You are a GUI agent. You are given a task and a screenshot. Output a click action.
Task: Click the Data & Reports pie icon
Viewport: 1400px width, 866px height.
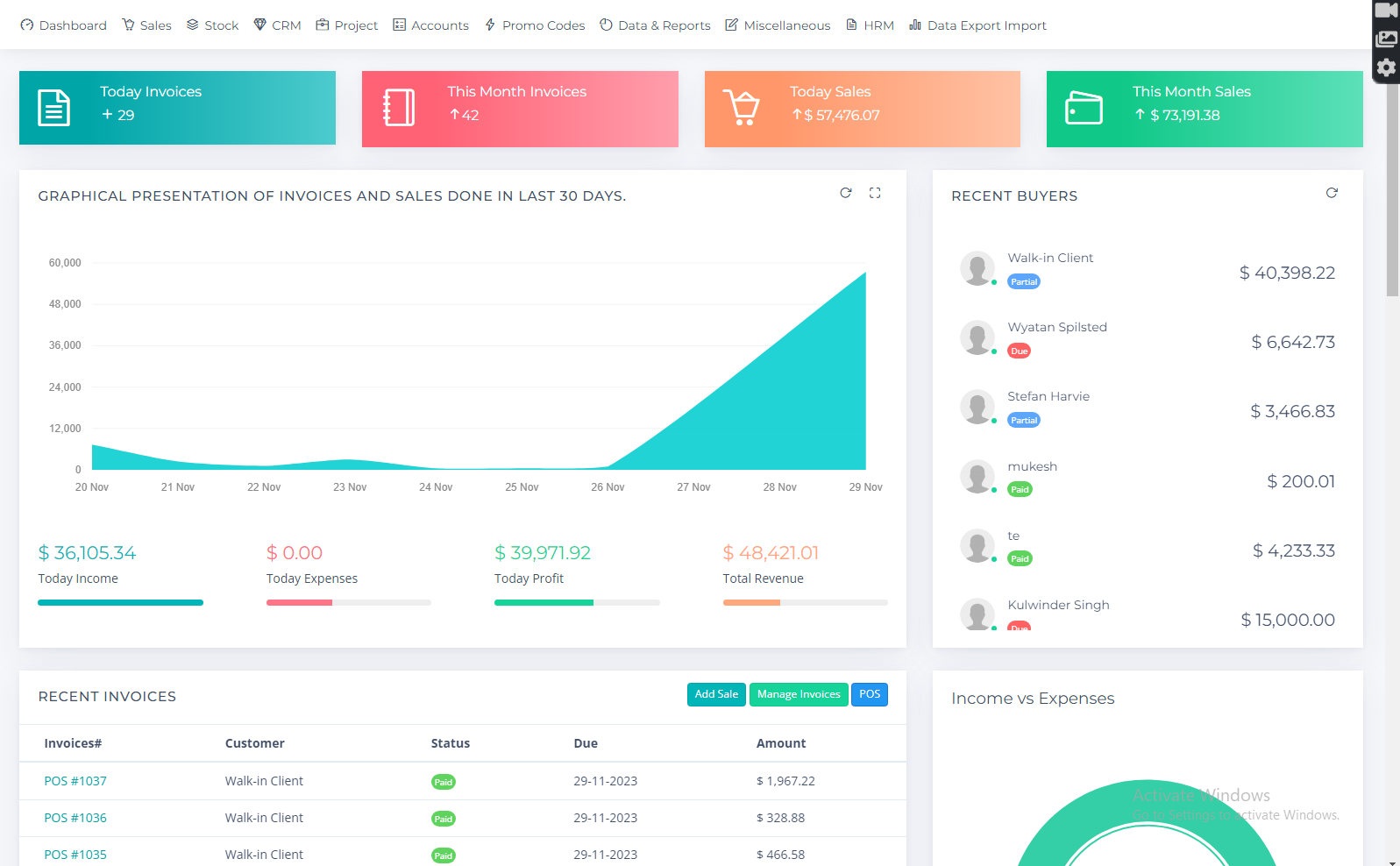606,25
